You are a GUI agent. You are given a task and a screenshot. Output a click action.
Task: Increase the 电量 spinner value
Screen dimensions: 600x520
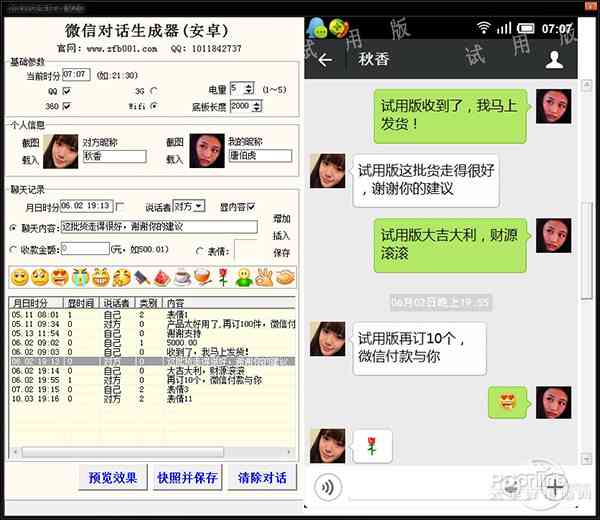[x=249, y=85]
